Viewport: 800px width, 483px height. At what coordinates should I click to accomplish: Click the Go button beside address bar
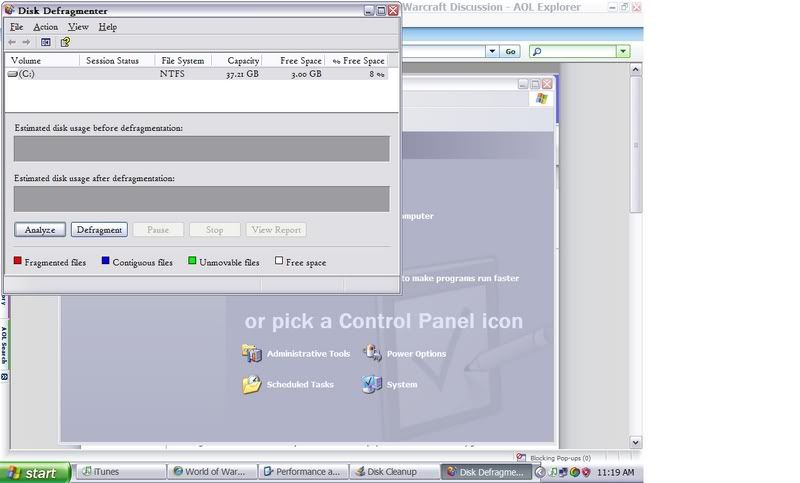pyautogui.click(x=510, y=51)
